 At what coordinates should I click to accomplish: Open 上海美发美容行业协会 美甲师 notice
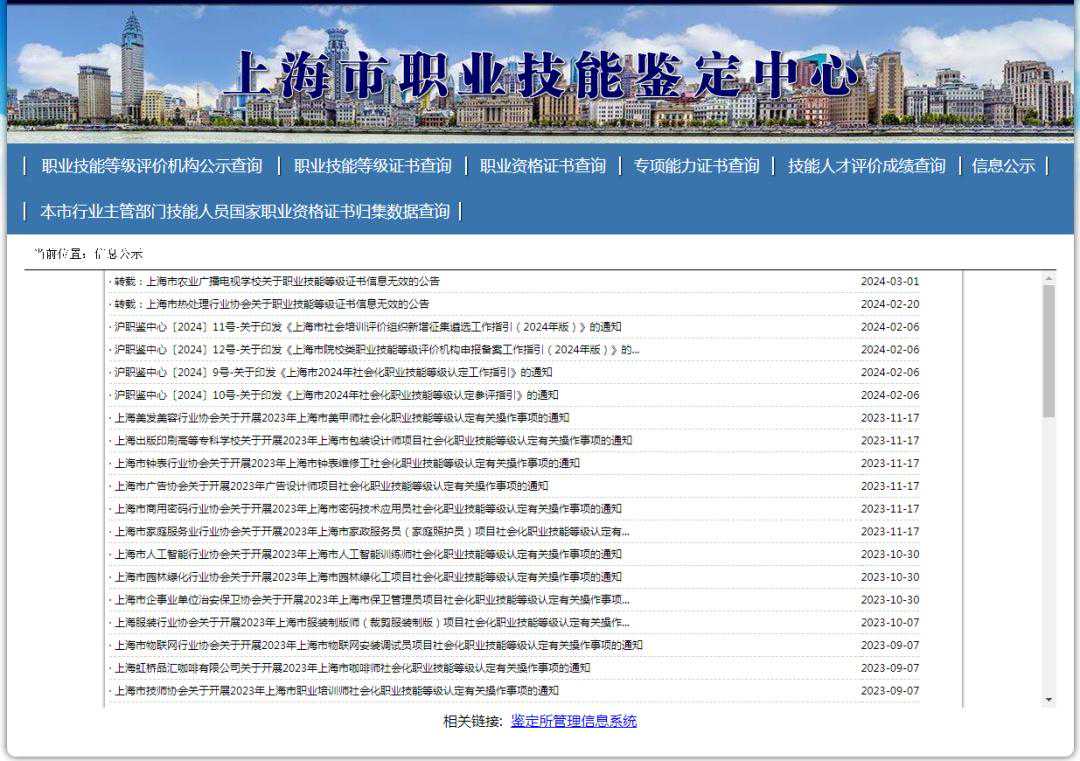click(x=342, y=418)
